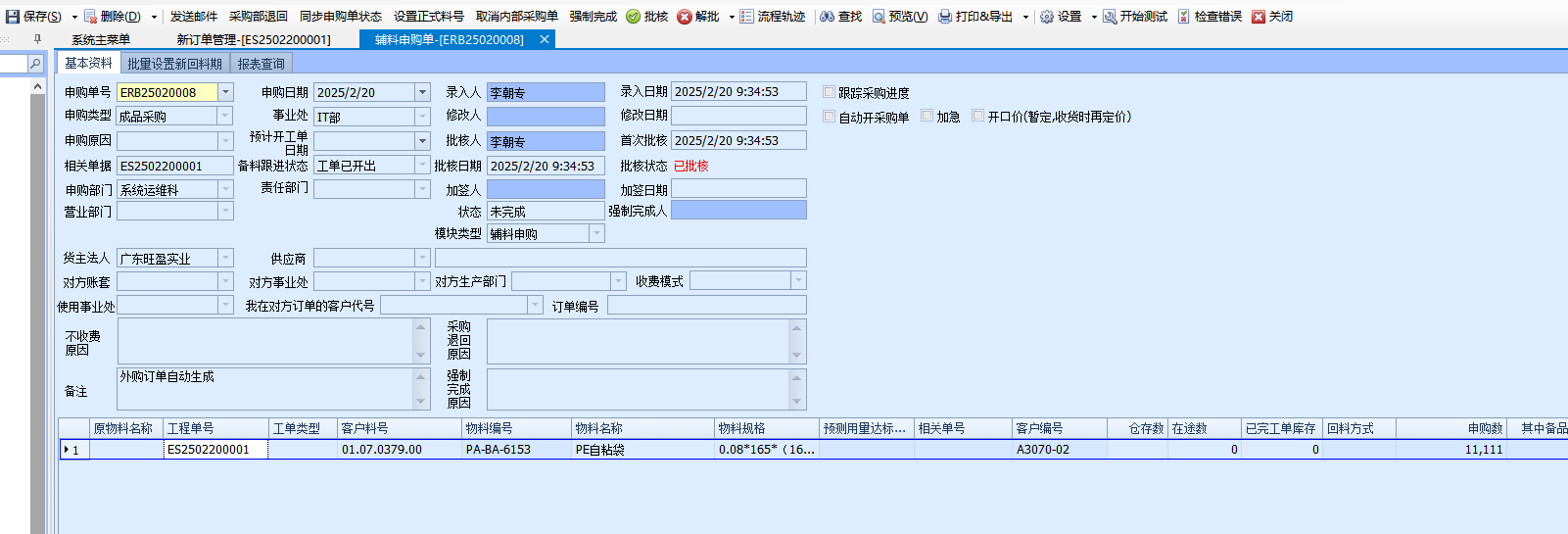Switch to 系统主菜单 tab
The height and width of the screenshot is (534, 1568).
point(101,39)
